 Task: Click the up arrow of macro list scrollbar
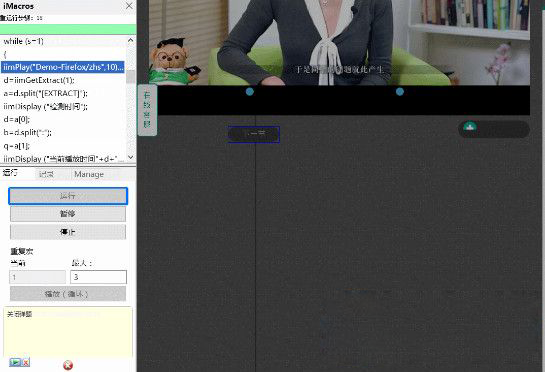131,40
